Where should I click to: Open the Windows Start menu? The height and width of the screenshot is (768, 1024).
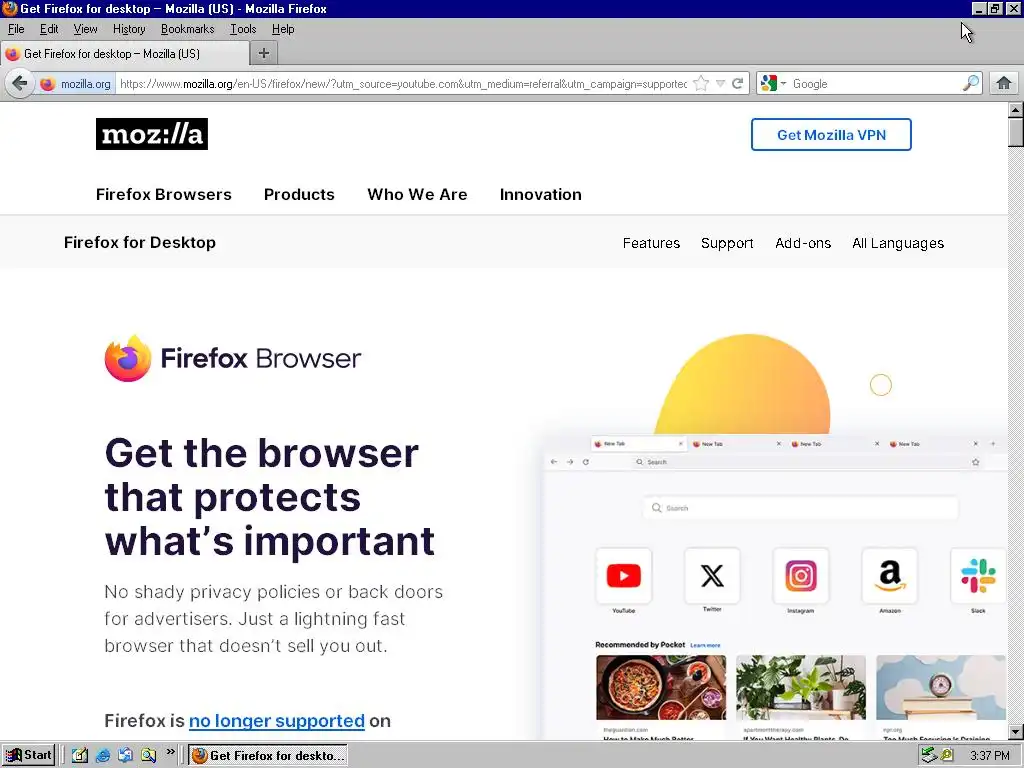(28, 756)
